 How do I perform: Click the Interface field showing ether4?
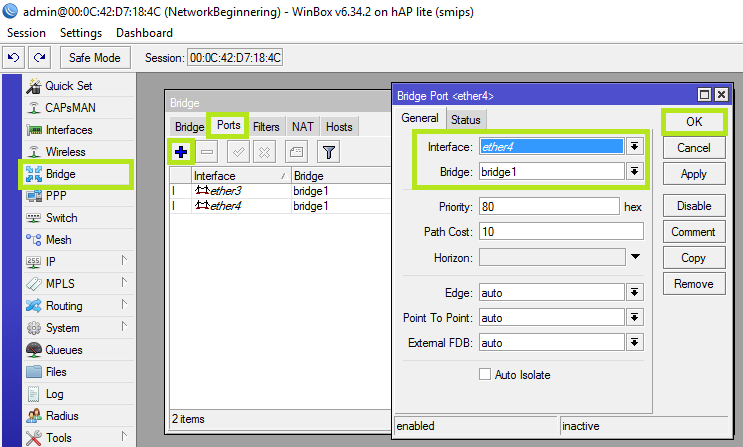tap(552, 146)
